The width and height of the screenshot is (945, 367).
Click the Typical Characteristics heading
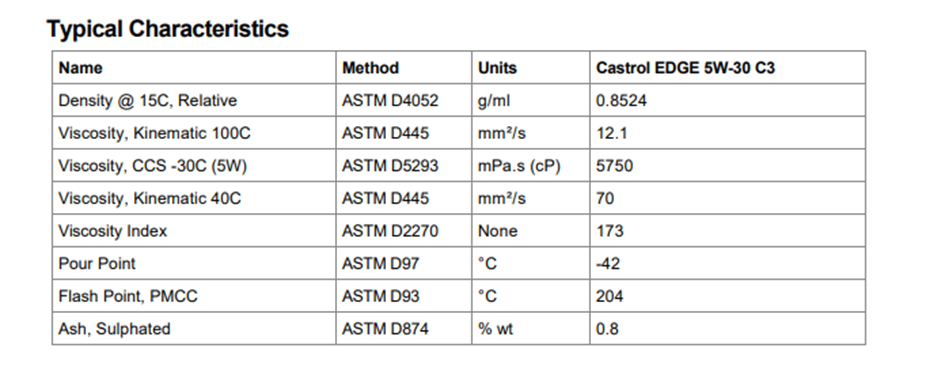click(168, 29)
